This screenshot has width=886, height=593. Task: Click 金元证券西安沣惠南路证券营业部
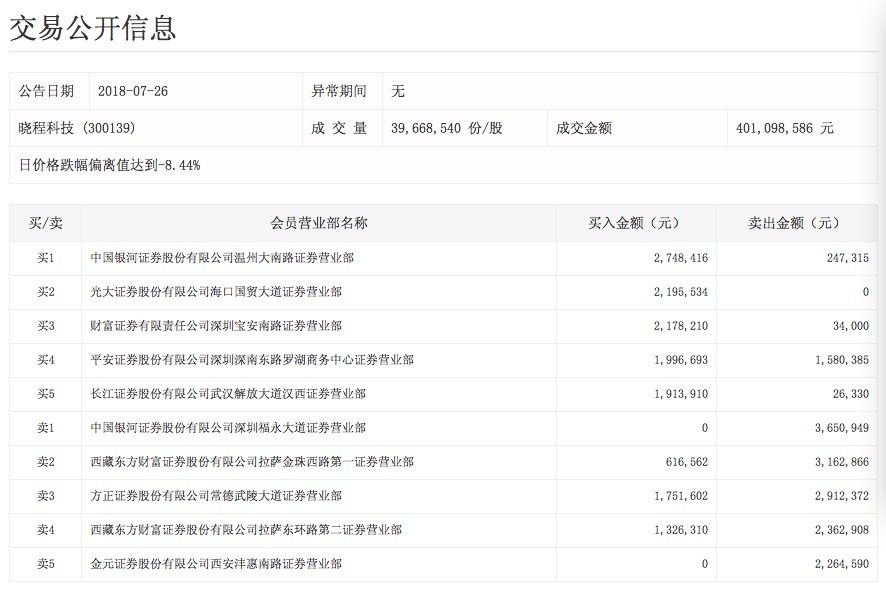coord(215,564)
